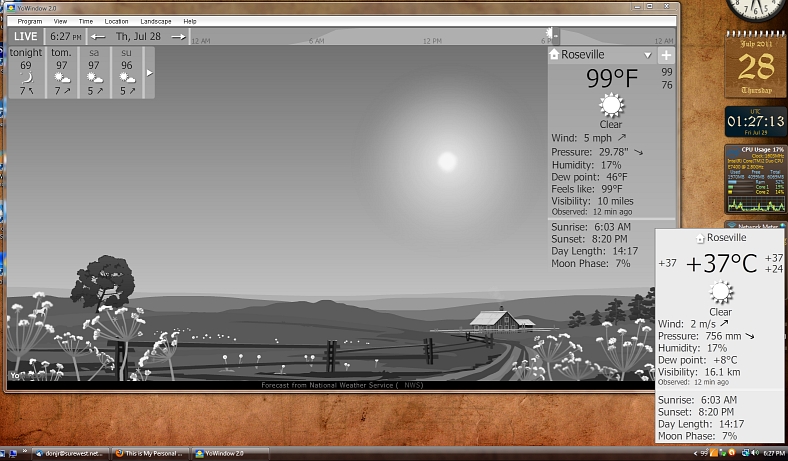The width and height of the screenshot is (788, 461).
Task: Click the farmhouse in the landscape
Action: [x=502, y=319]
